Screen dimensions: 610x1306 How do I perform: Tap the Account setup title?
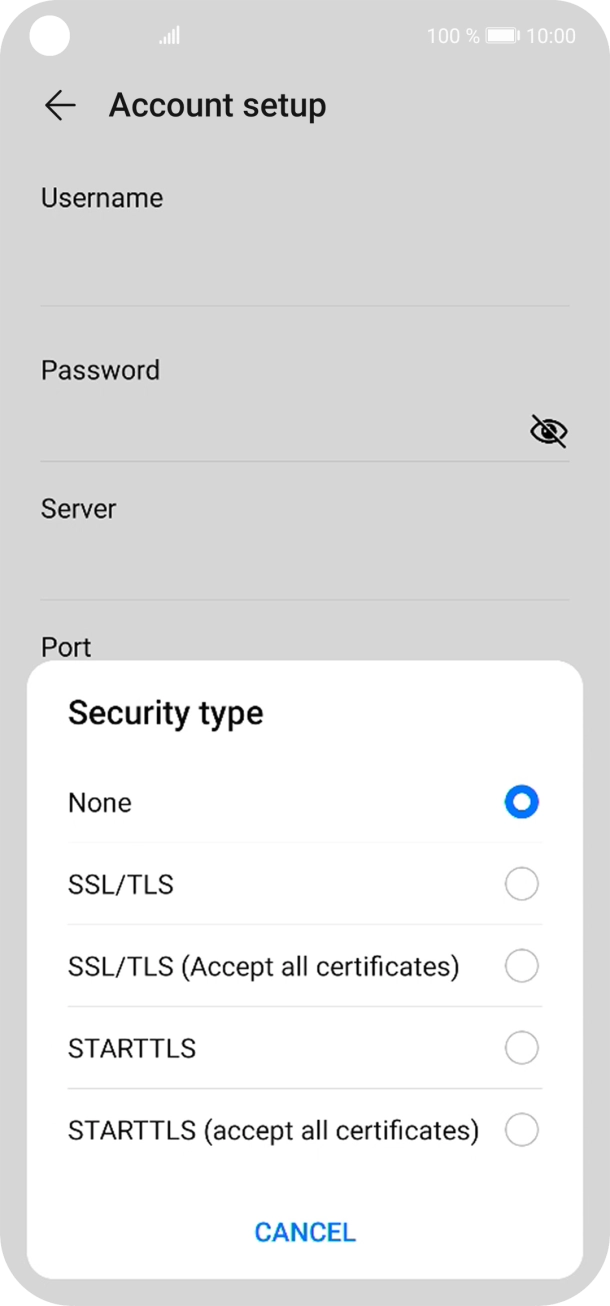tap(217, 106)
